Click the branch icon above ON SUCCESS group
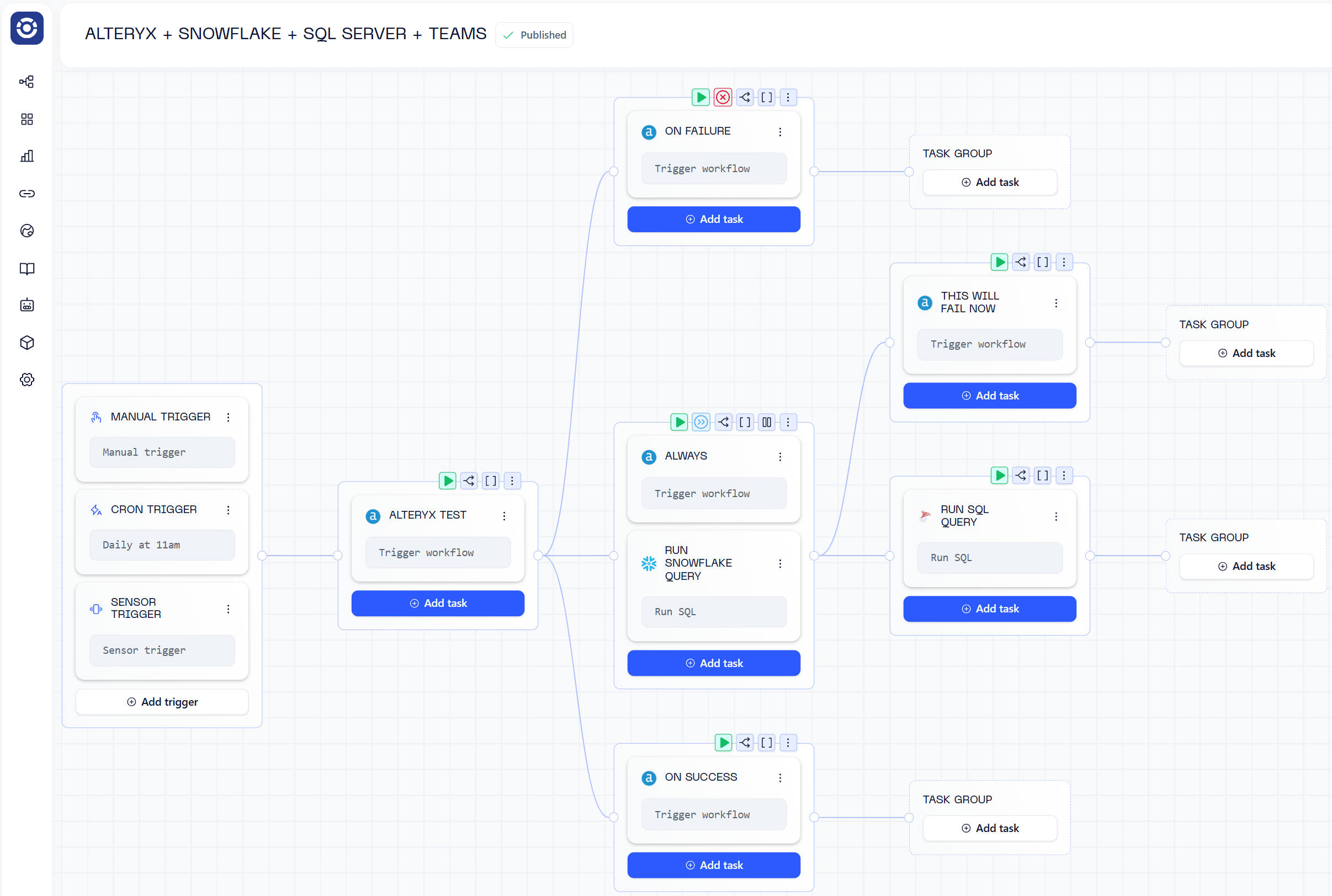 [x=745, y=743]
